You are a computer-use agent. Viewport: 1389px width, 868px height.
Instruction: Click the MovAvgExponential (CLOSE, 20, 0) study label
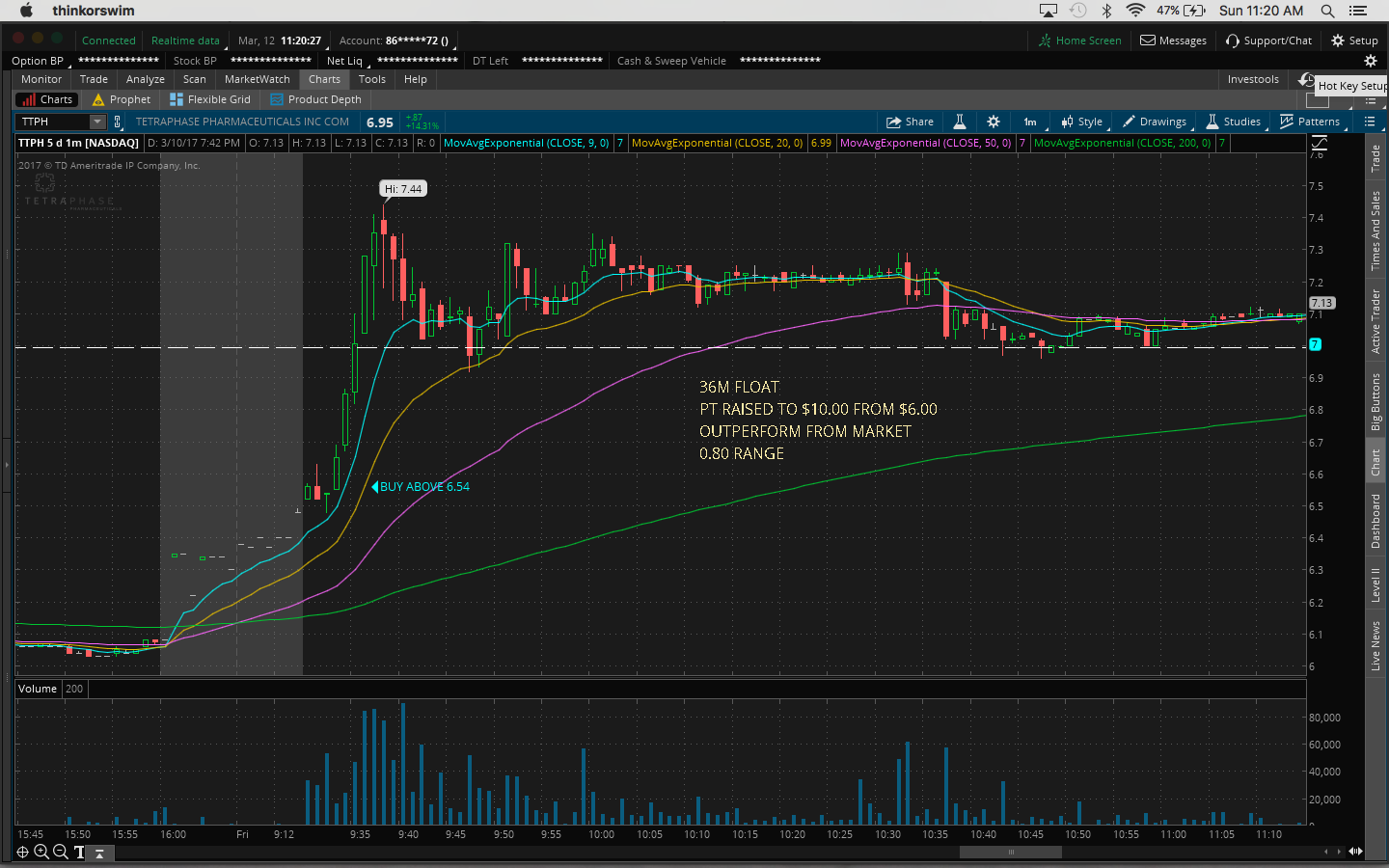pos(717,143)
